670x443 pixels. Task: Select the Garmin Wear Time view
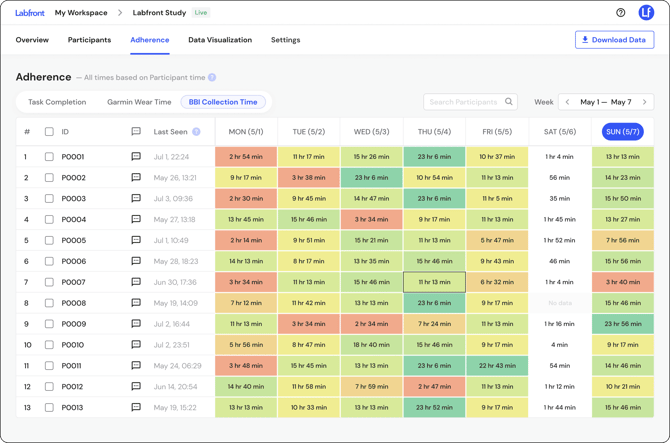tap(139, 102)
